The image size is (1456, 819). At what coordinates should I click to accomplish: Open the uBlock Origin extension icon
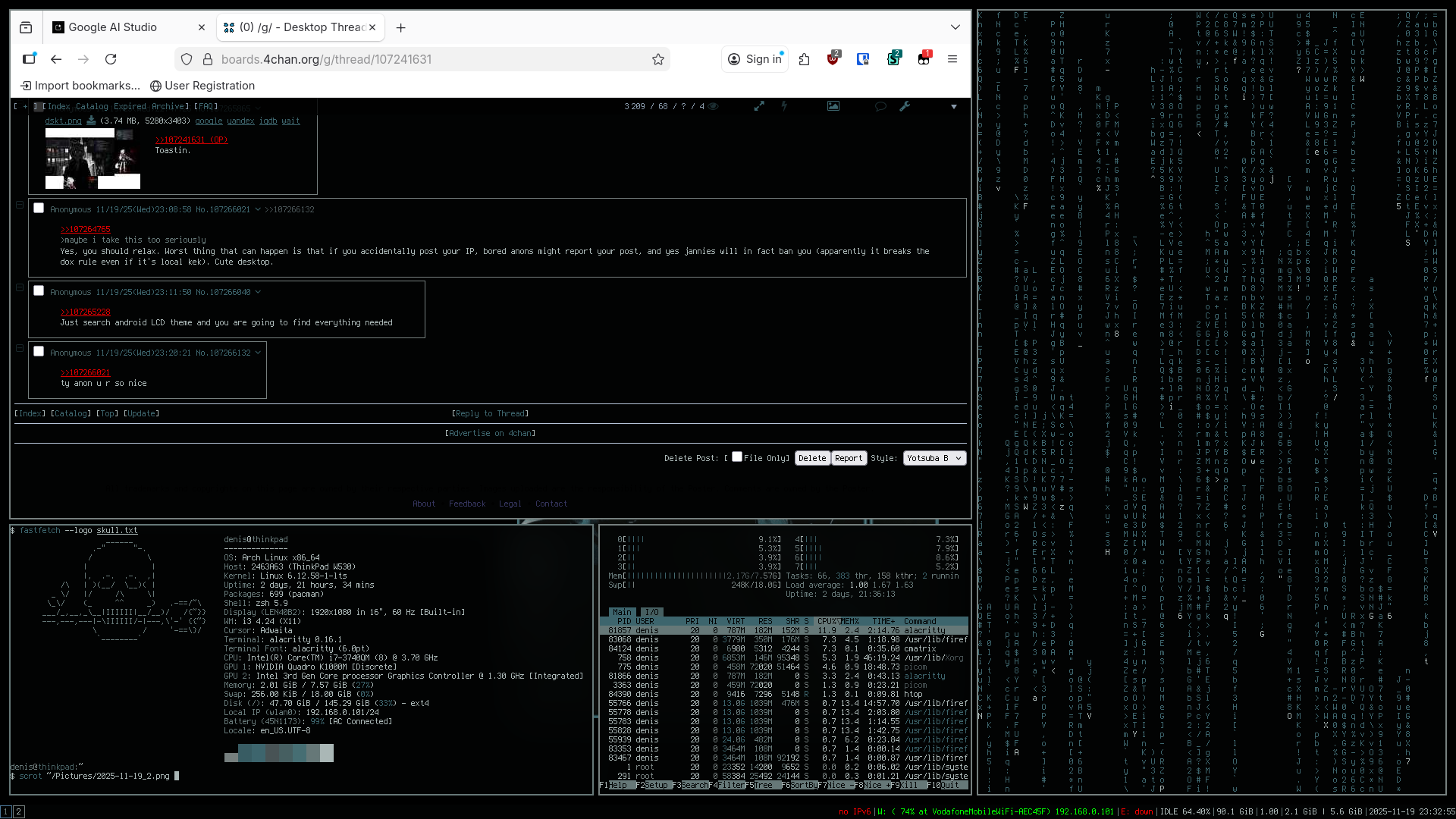[x=833, y=59]
